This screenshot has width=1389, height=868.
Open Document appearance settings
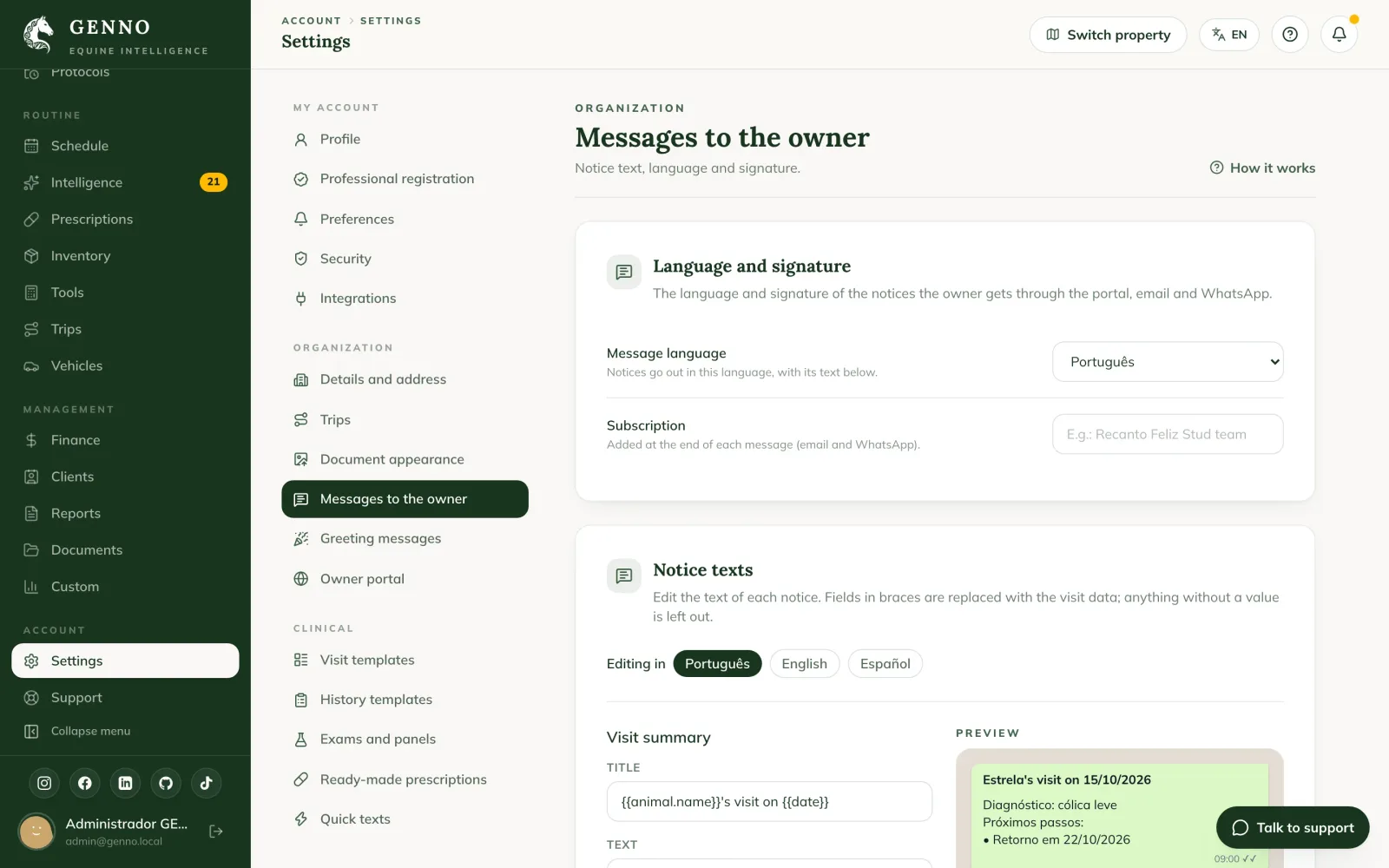[405, 459]
